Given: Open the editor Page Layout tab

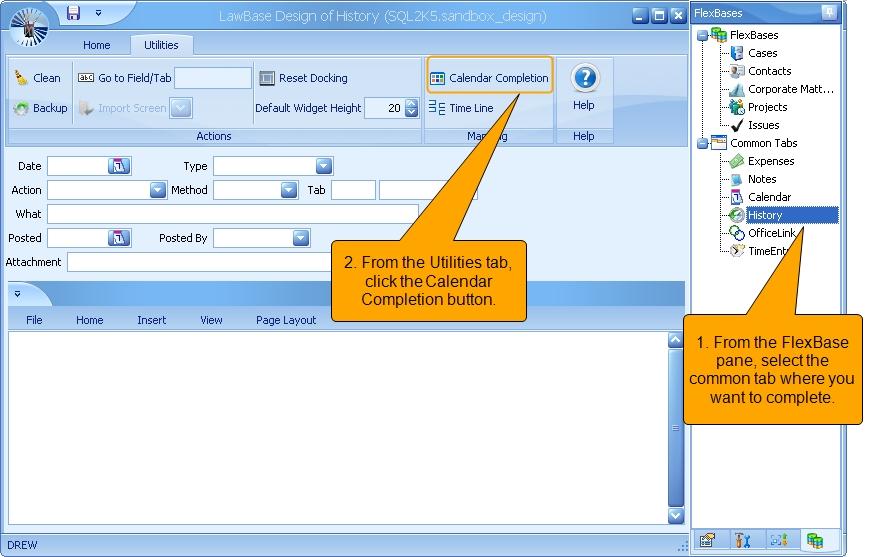Looking at the screenshot, I should [x=286, y=320].
